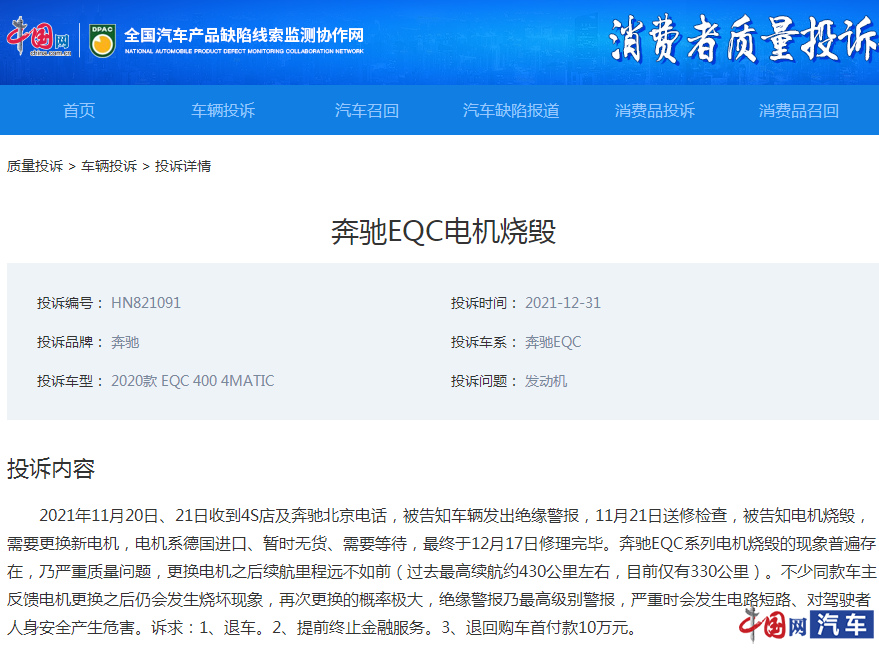Click the article title 奔驰EQC电机烧毁
The width and height of the screenshot is (879, 652).
(x=443, y=232)
